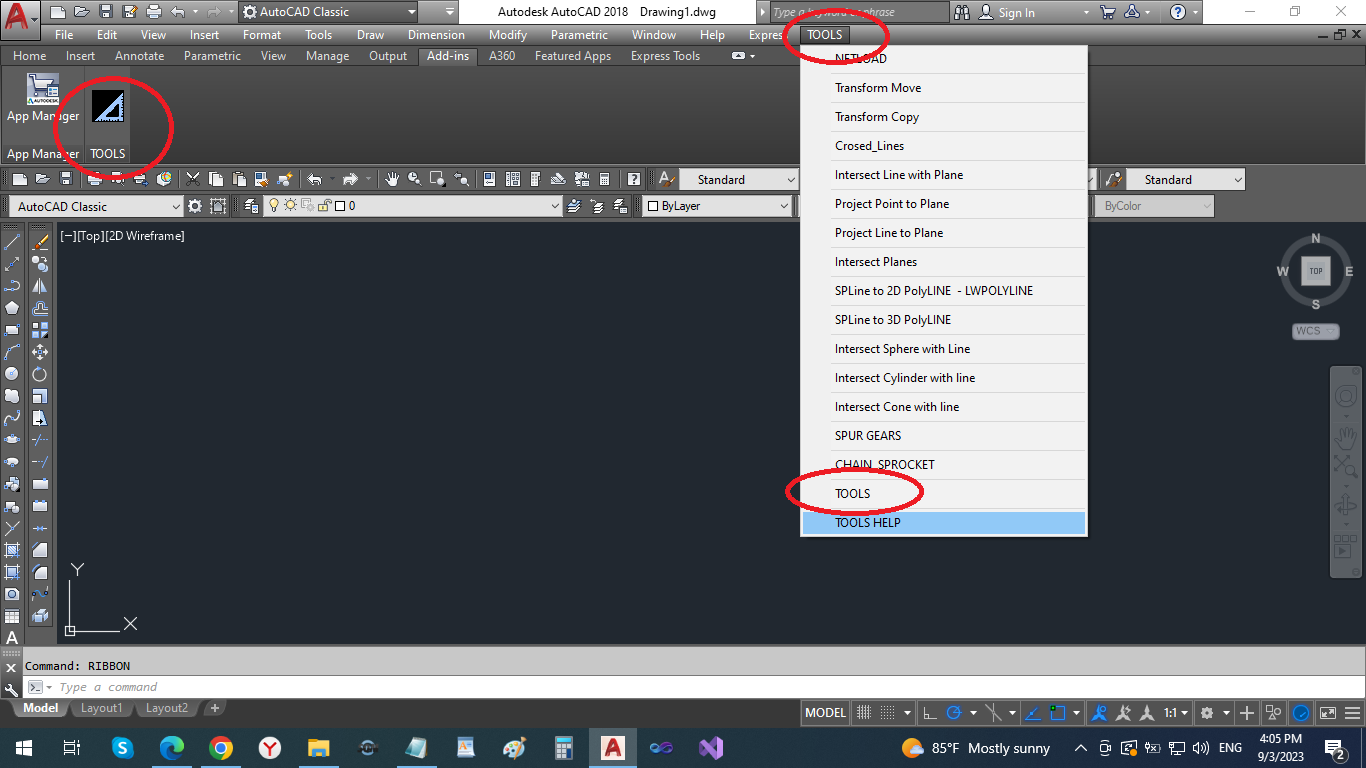
Task: Toggle Polar Tracking in status bar
Action: [x=954, y=713]
